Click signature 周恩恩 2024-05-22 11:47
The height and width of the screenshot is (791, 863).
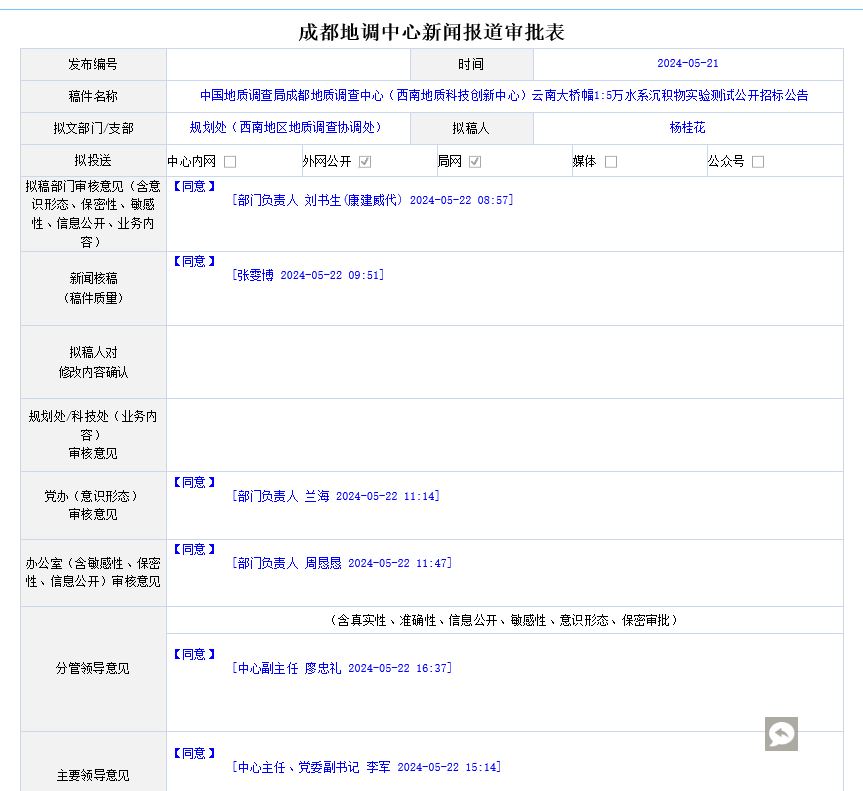(x=342, y=564)
